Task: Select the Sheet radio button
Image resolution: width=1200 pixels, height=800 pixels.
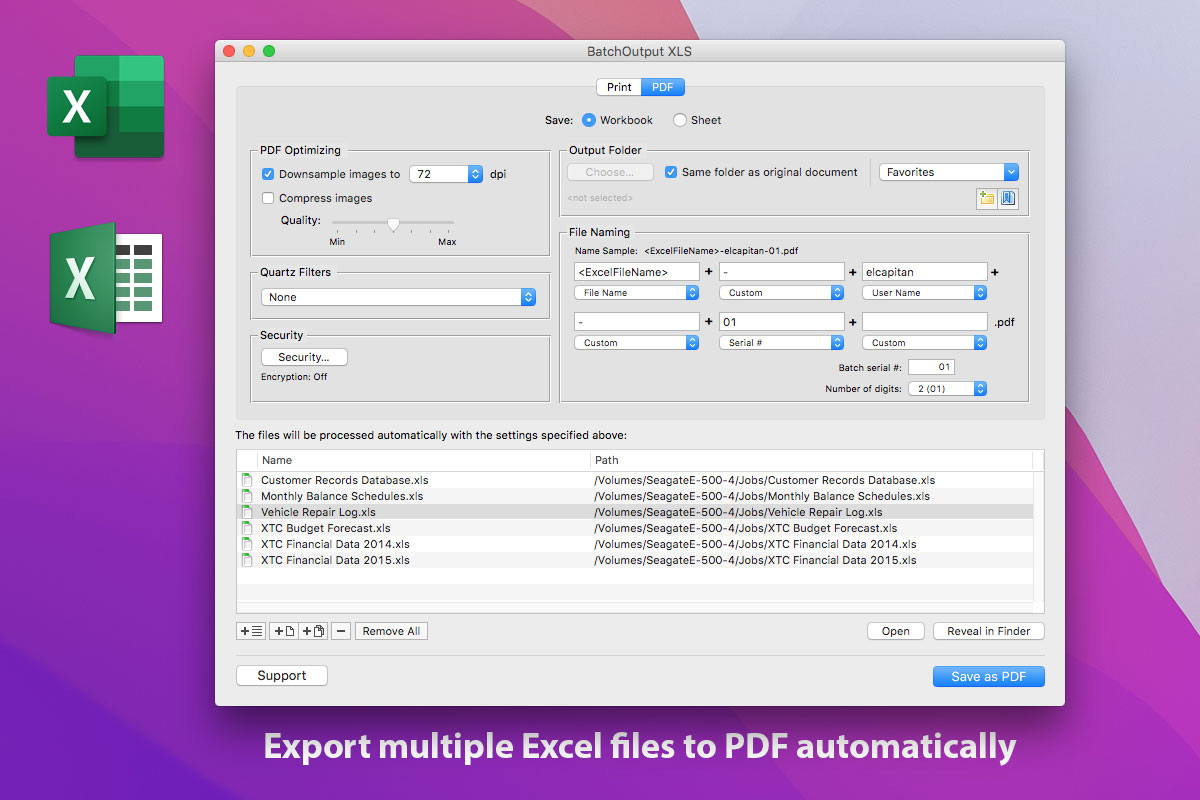Action: [x=680, y=120]
